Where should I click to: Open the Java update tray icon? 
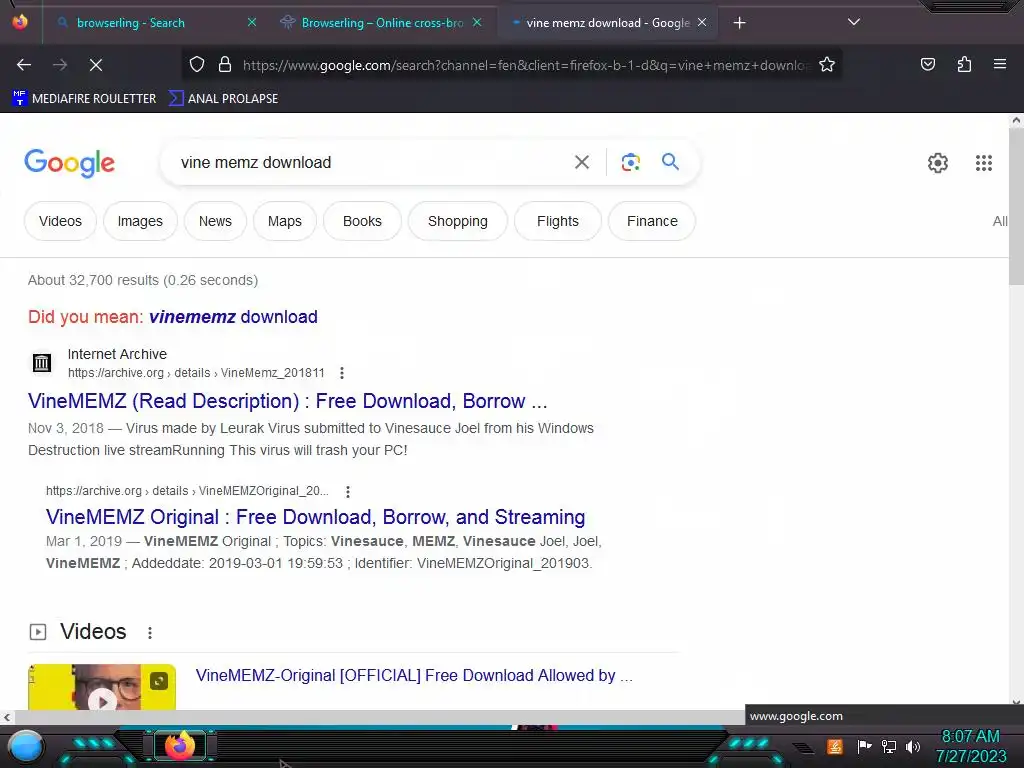835,746
